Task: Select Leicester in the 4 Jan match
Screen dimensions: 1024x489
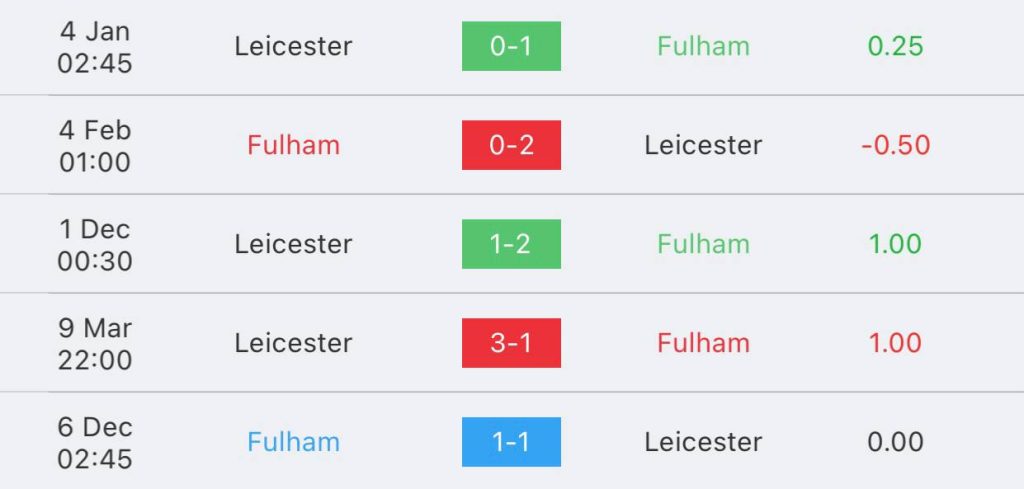Action: (x=293, y=46)
